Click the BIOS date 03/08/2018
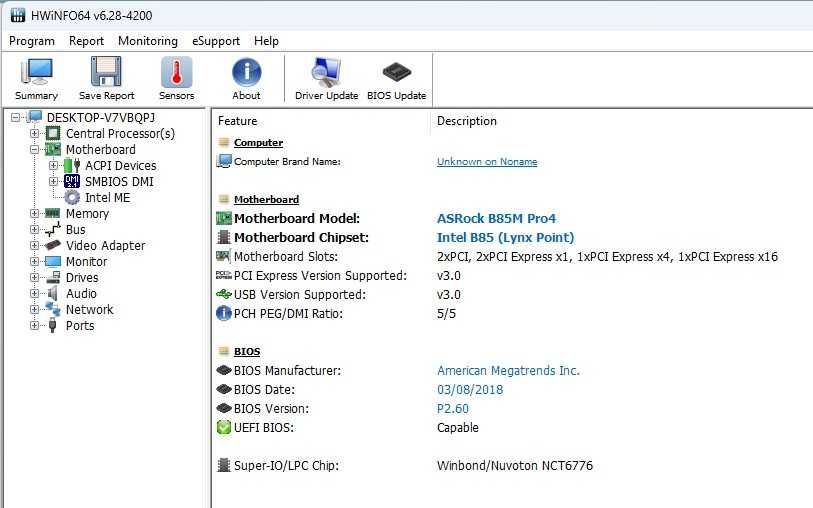The image size is (813, 508). pos(470,390)
